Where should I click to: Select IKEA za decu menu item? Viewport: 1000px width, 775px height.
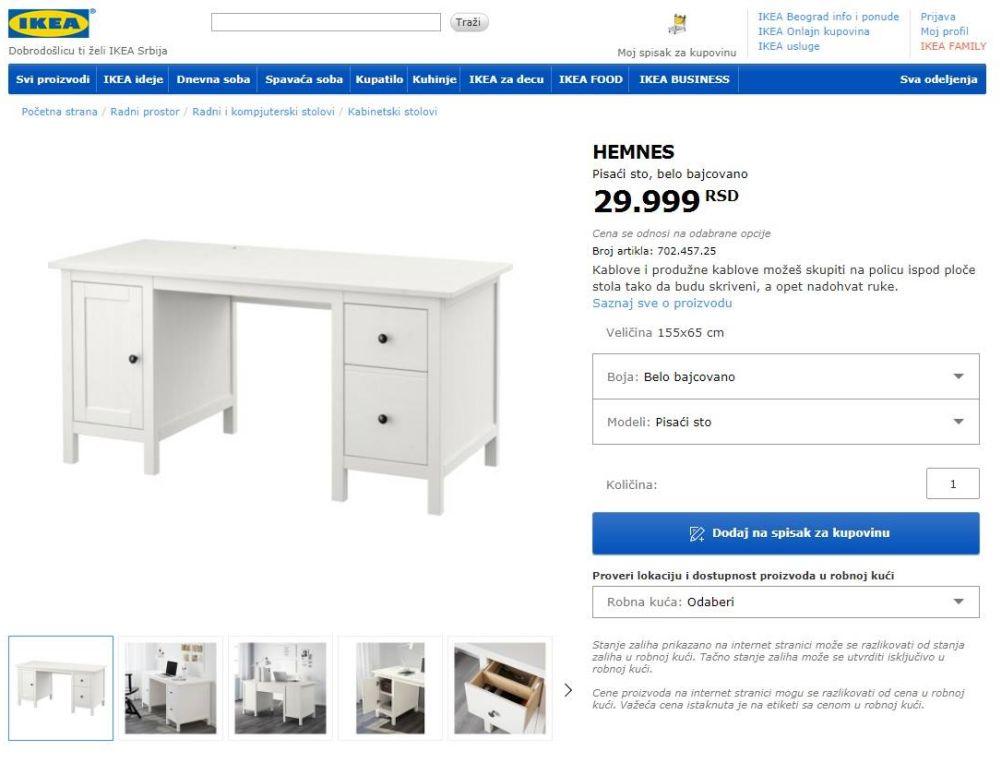pyautogui.click(x=506, y=79)
